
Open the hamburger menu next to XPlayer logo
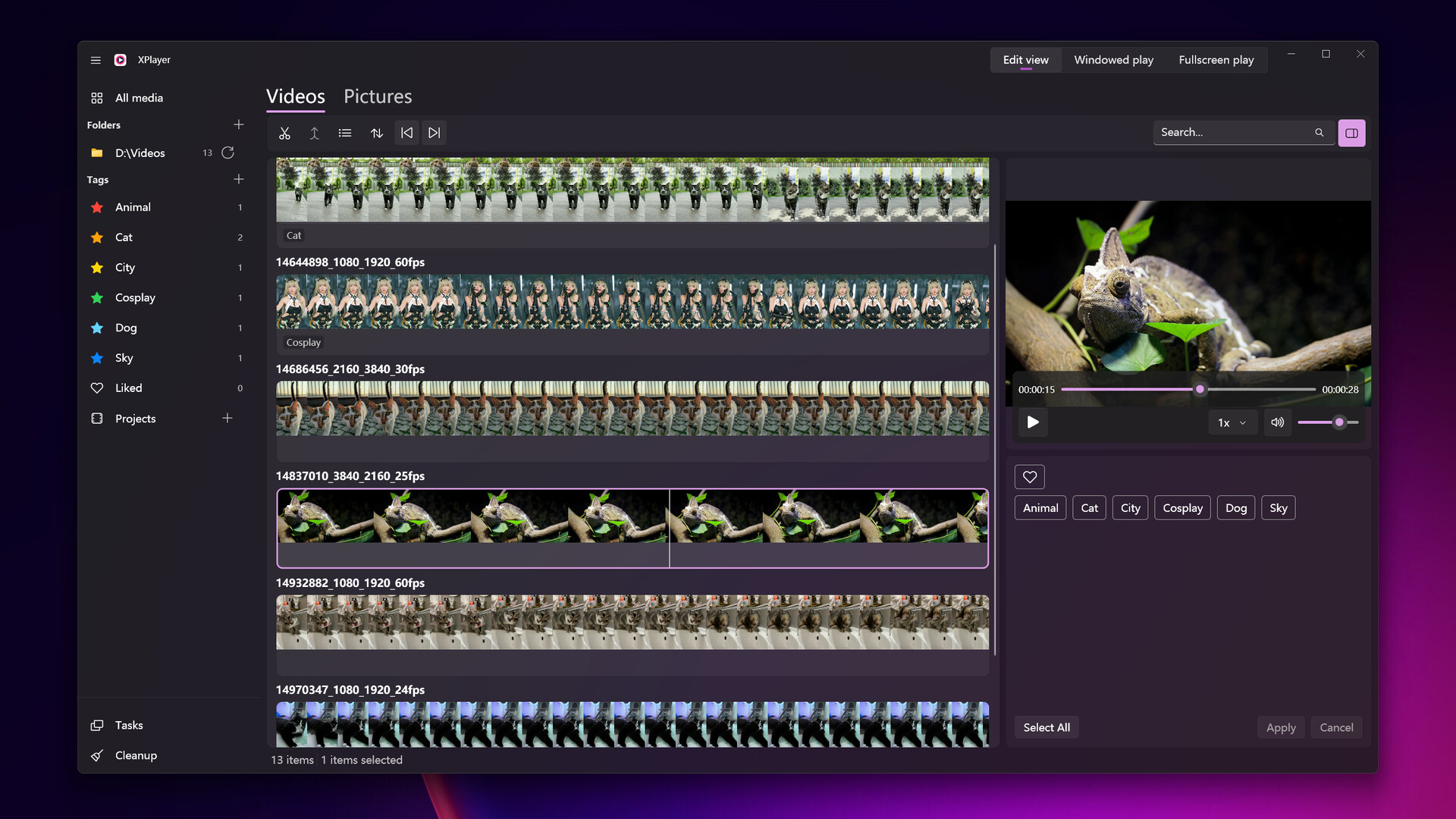pos(96,60)
